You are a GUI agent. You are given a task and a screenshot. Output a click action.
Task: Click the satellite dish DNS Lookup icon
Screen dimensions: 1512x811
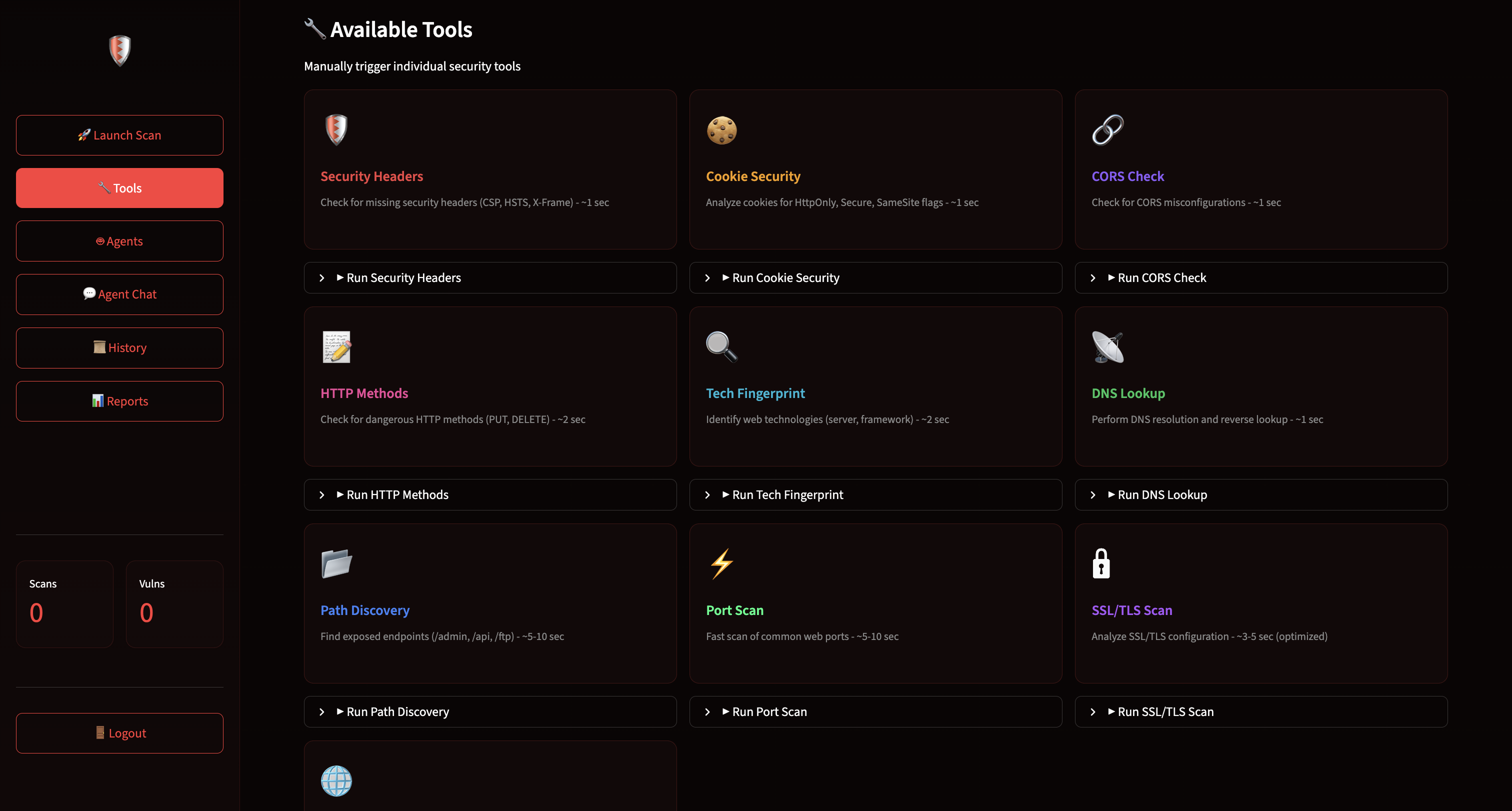point(1107,347)
